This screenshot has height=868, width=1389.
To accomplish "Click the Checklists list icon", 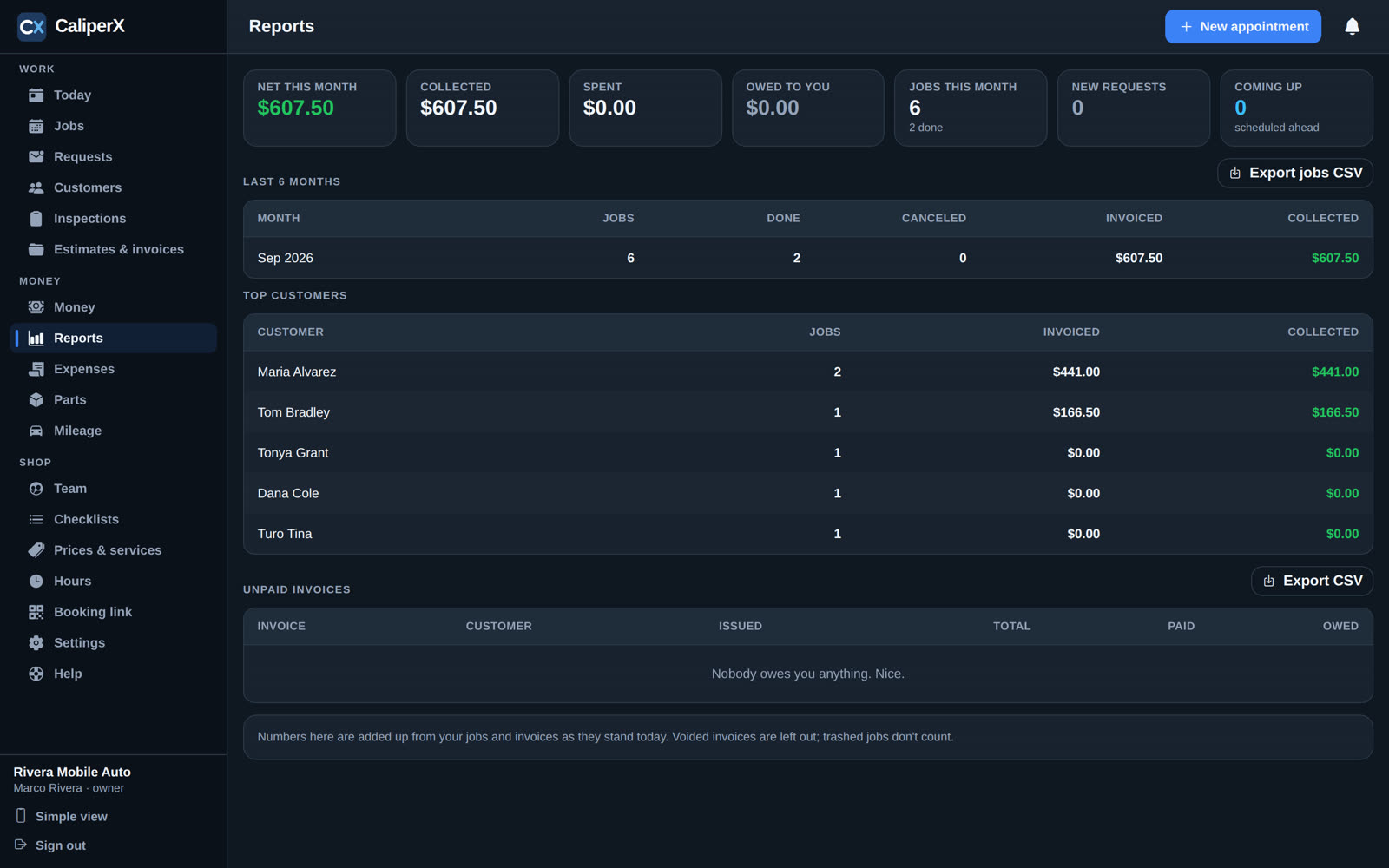I will click(36, 520).
